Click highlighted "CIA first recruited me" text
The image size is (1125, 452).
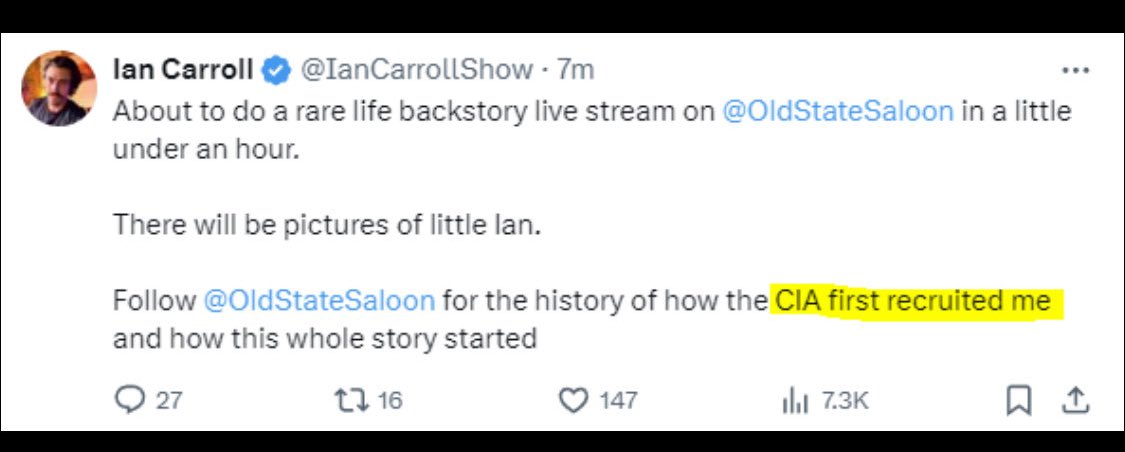[x=913, y=300]
